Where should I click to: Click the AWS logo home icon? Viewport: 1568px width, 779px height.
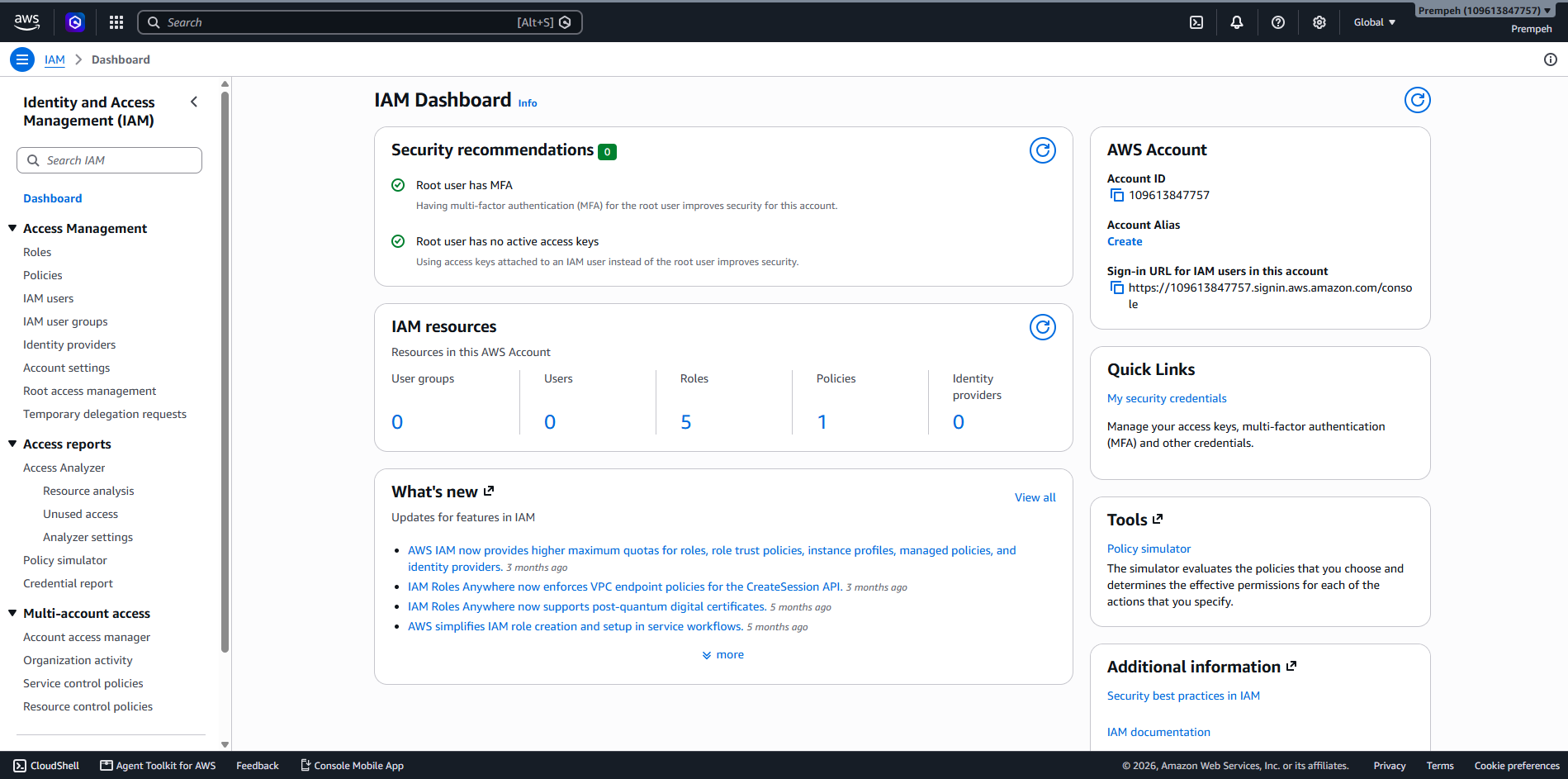tap(26, 22)
